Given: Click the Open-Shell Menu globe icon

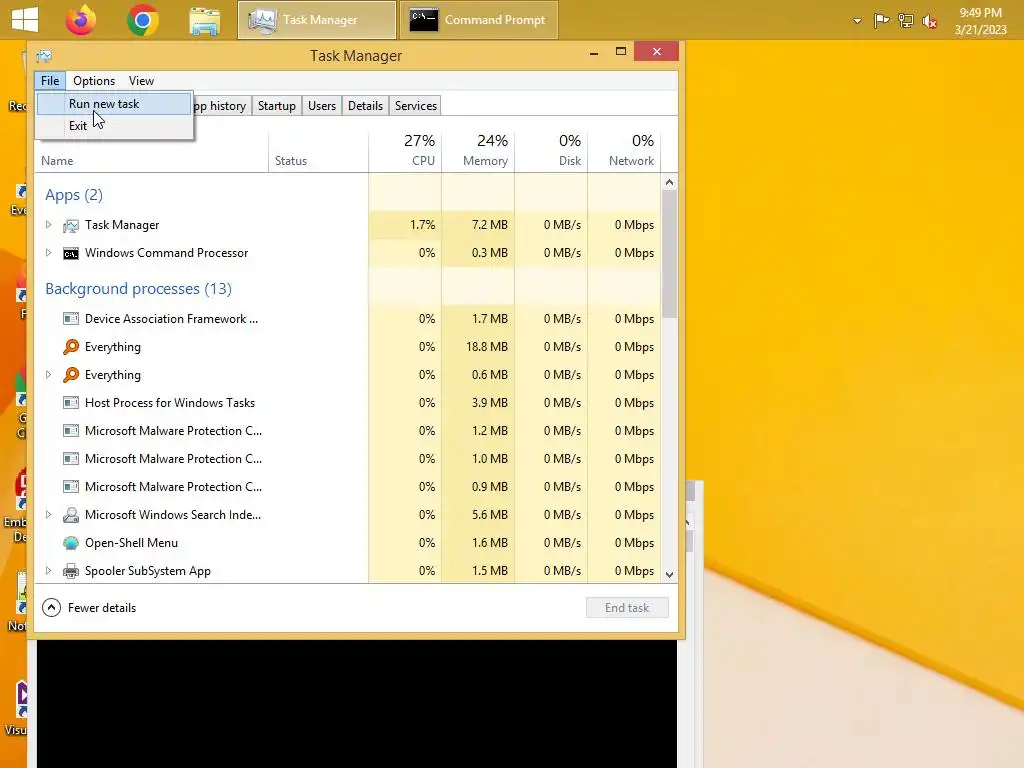Looking at the screenshot, I should [x=71, y=543].
